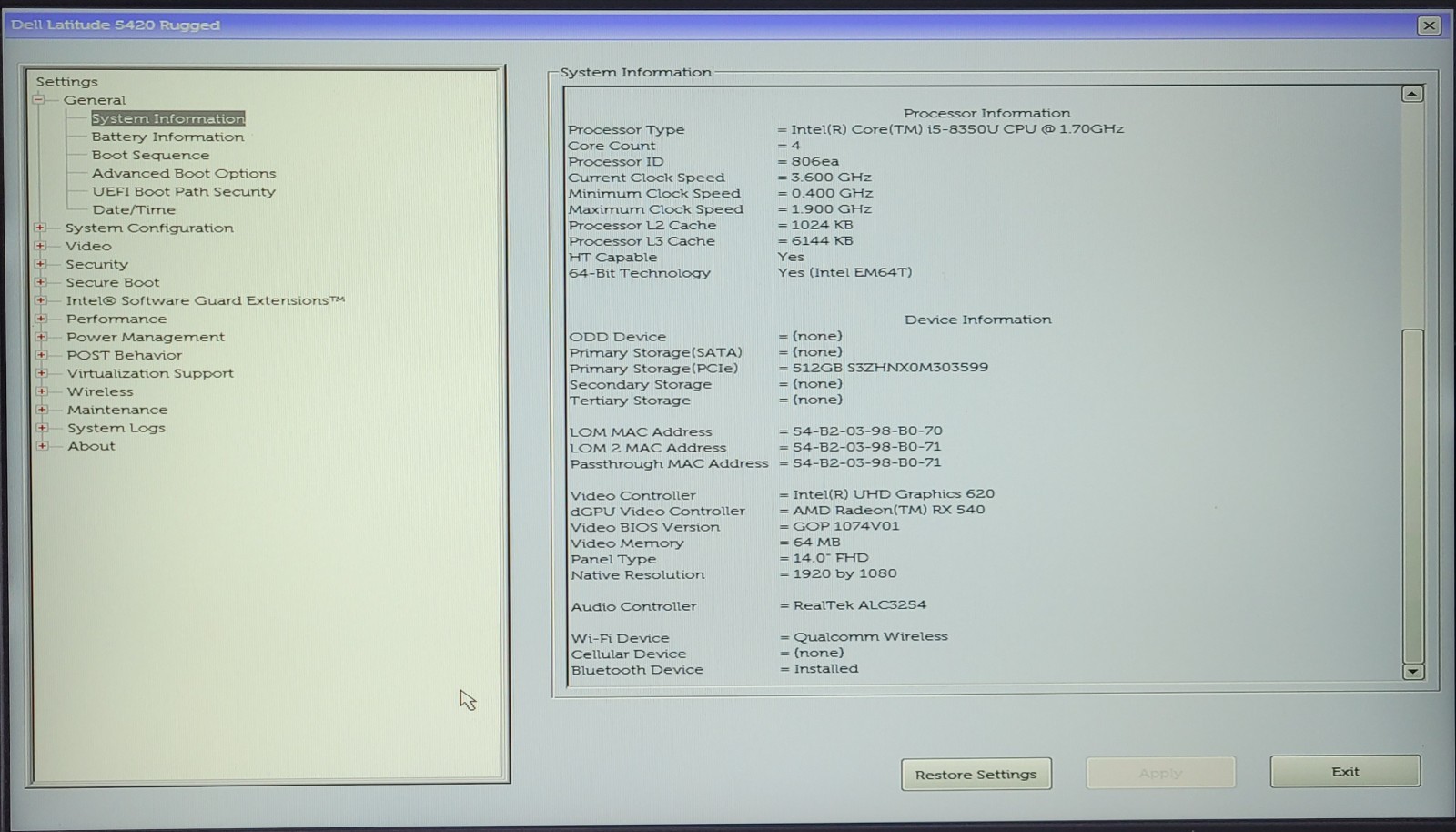Click the Video BIOS Version value GOP 1074V01
The image size is (1456, 832).
pos(845,526)
